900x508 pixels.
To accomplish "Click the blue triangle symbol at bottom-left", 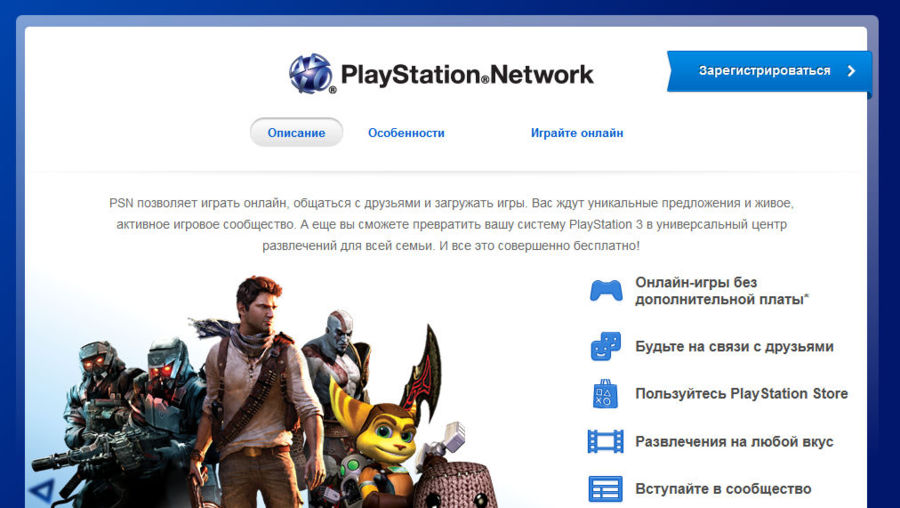I will coord(42,491).
